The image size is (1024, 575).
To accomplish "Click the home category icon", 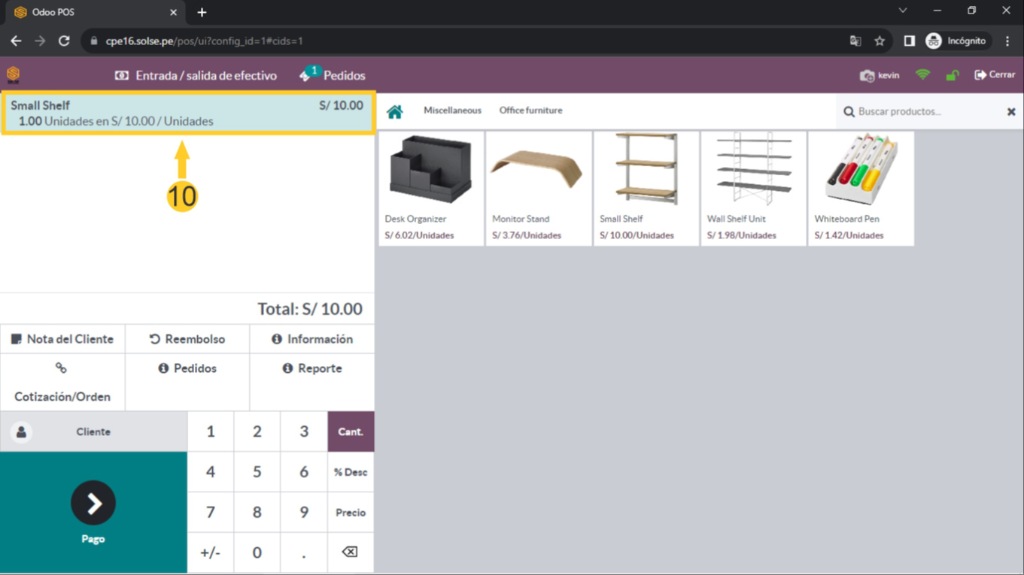I will [395, 111].
